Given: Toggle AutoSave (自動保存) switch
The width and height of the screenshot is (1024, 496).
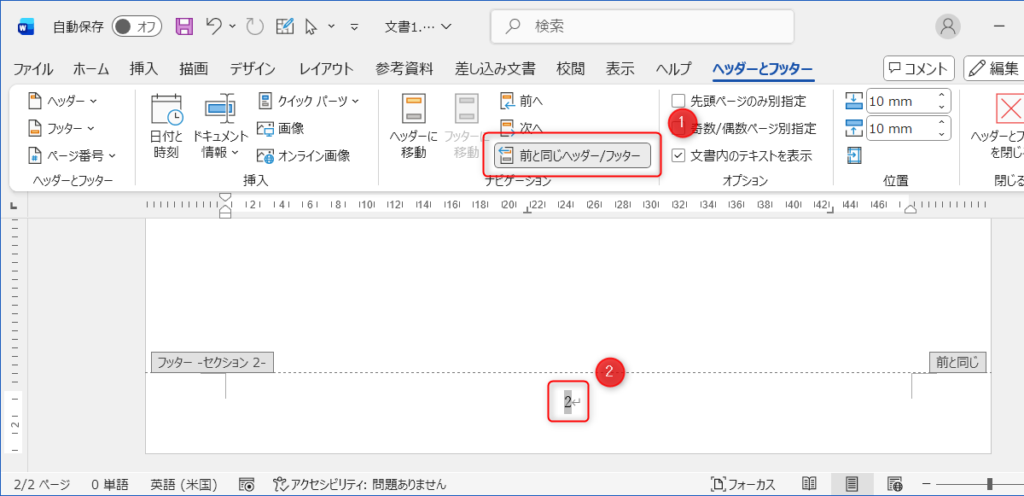Looking at the screenshot, I should pyautogui.click(x=137, y=26).
